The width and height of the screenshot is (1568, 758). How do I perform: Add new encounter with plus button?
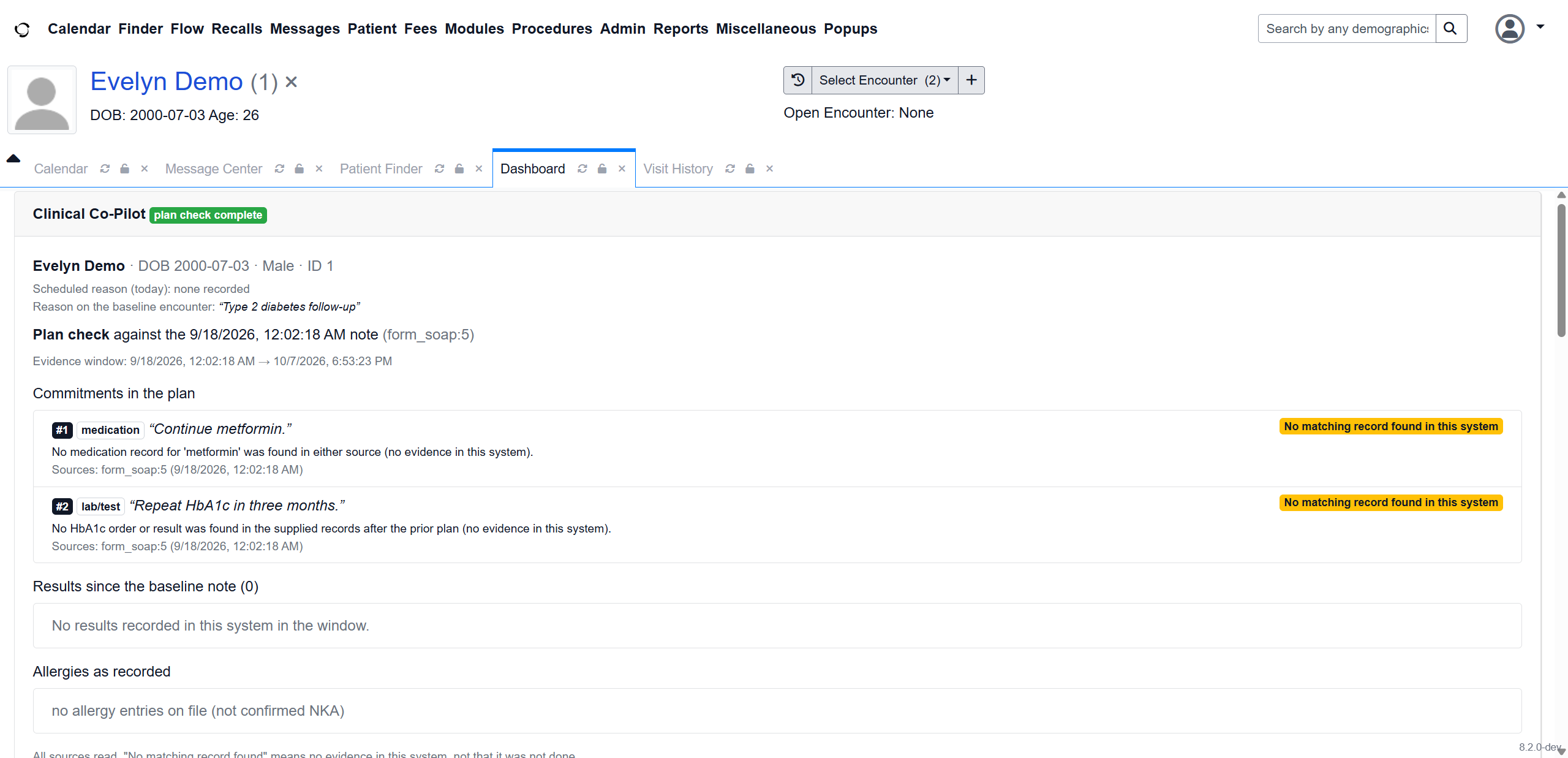(x=971, y=80)
